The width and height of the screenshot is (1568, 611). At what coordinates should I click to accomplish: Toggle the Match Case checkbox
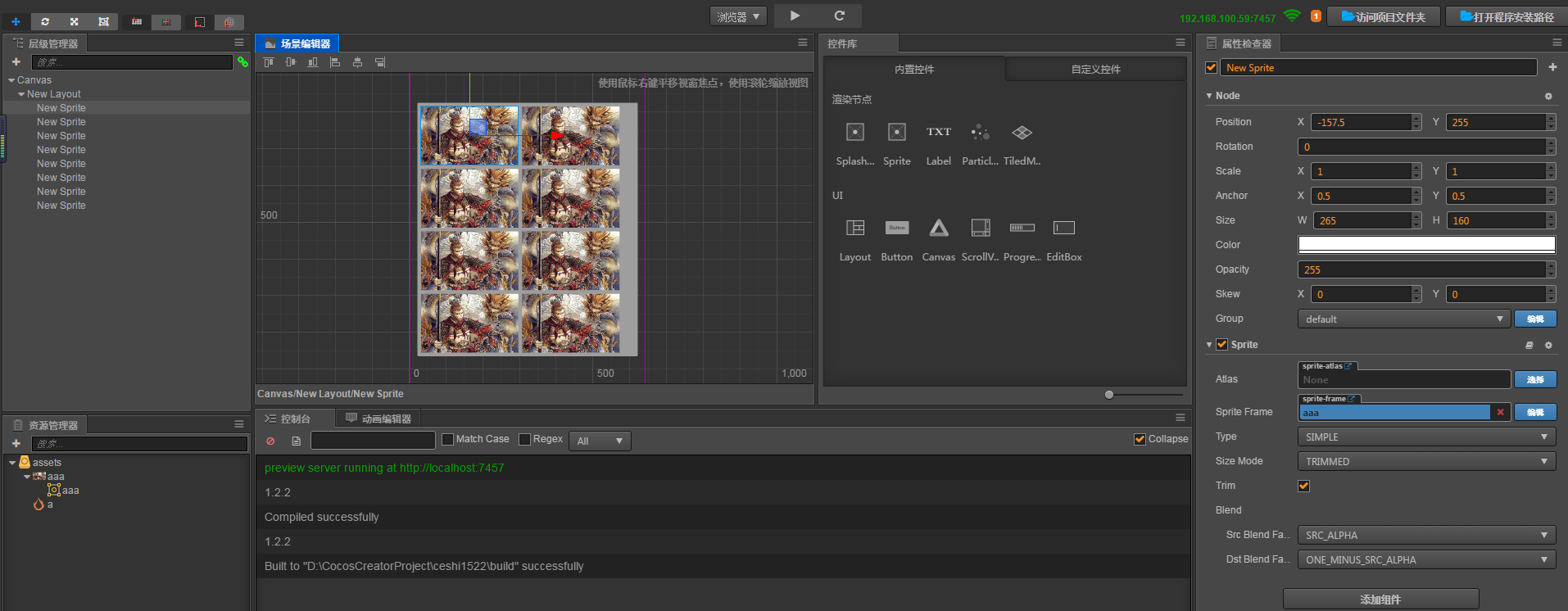coord(447,440)
